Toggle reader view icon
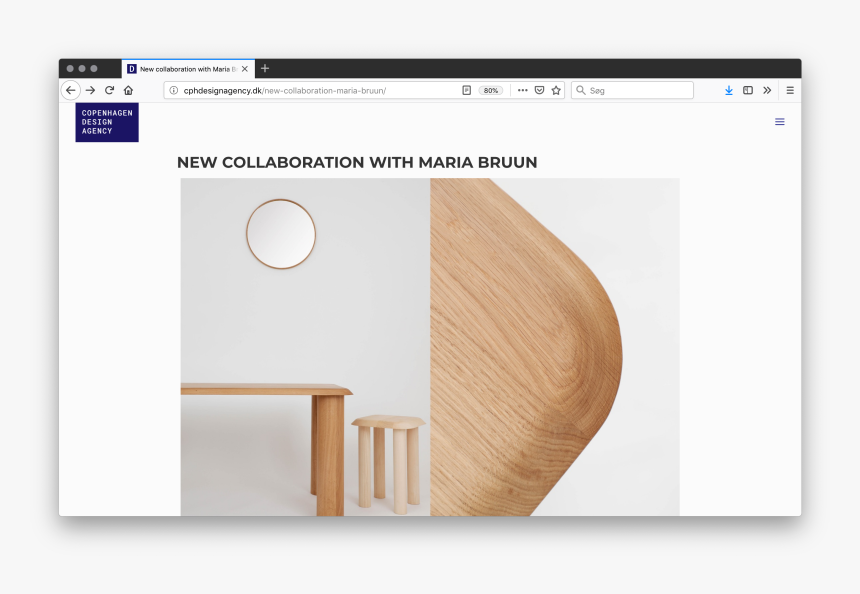This screenshot has width=860, height=594. pos(467,90)
